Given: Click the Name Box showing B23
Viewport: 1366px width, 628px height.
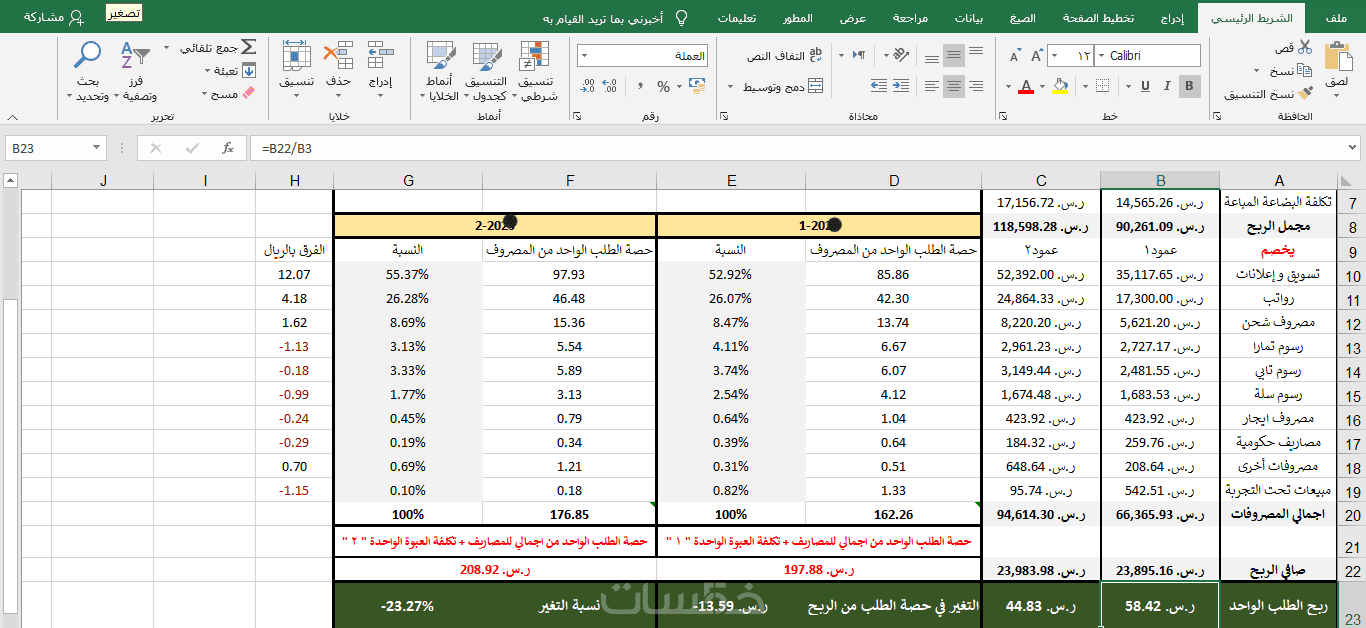Looking at the screenshot, I should pyautogui.click(x=48, y=148).
